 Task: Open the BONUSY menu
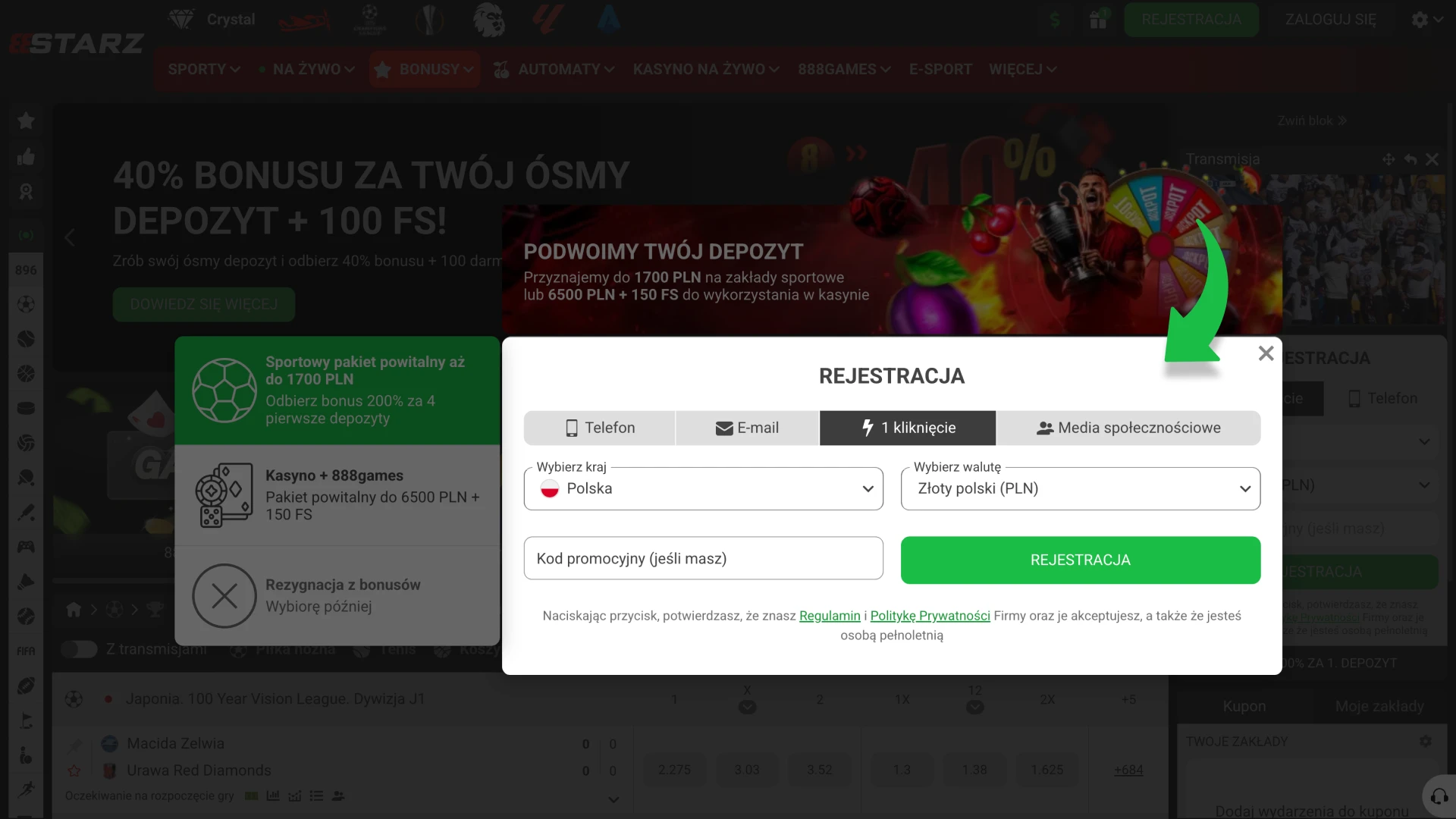(x=425, y=69)
